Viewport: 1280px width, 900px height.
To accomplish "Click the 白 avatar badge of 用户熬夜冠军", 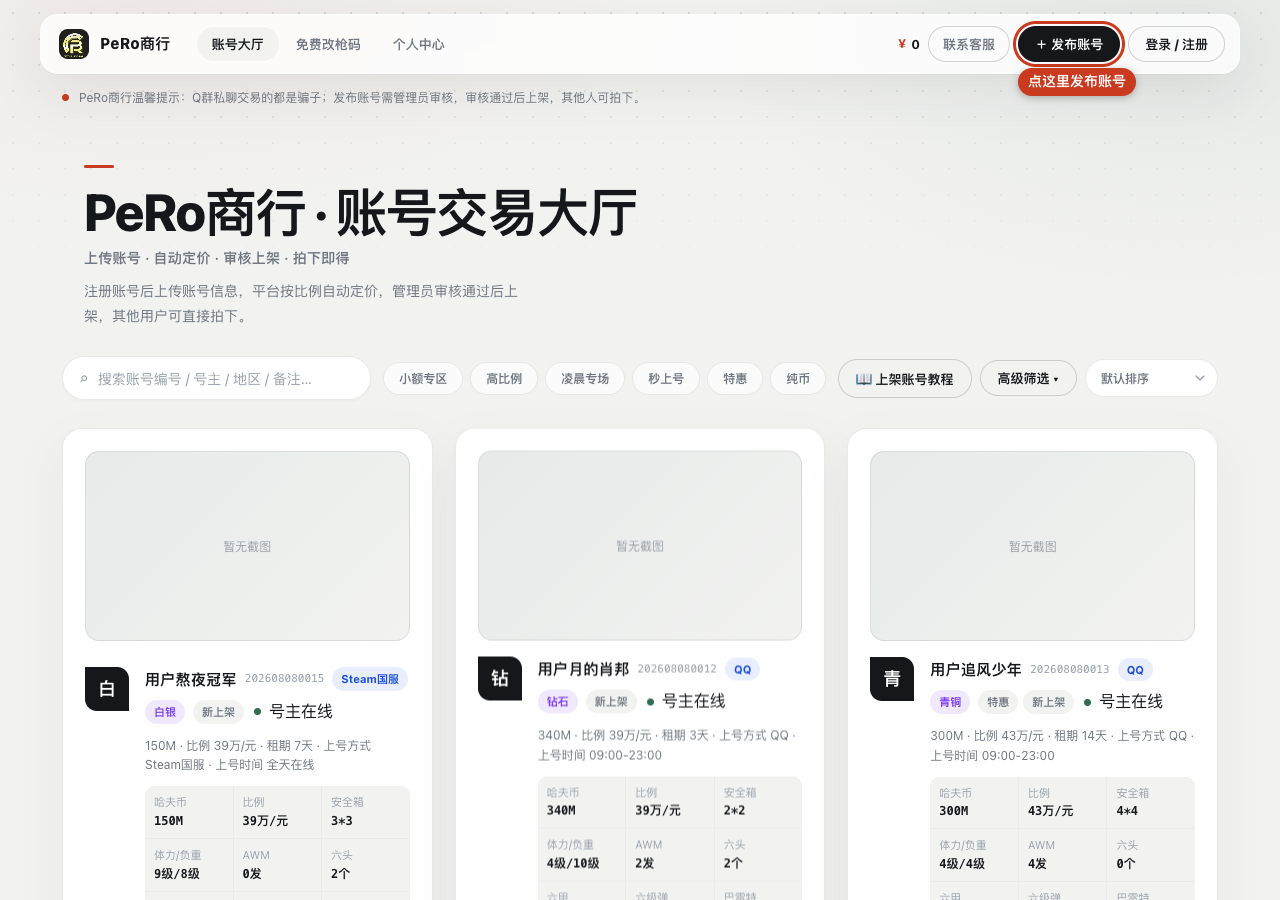I will [x=107, y=689].
